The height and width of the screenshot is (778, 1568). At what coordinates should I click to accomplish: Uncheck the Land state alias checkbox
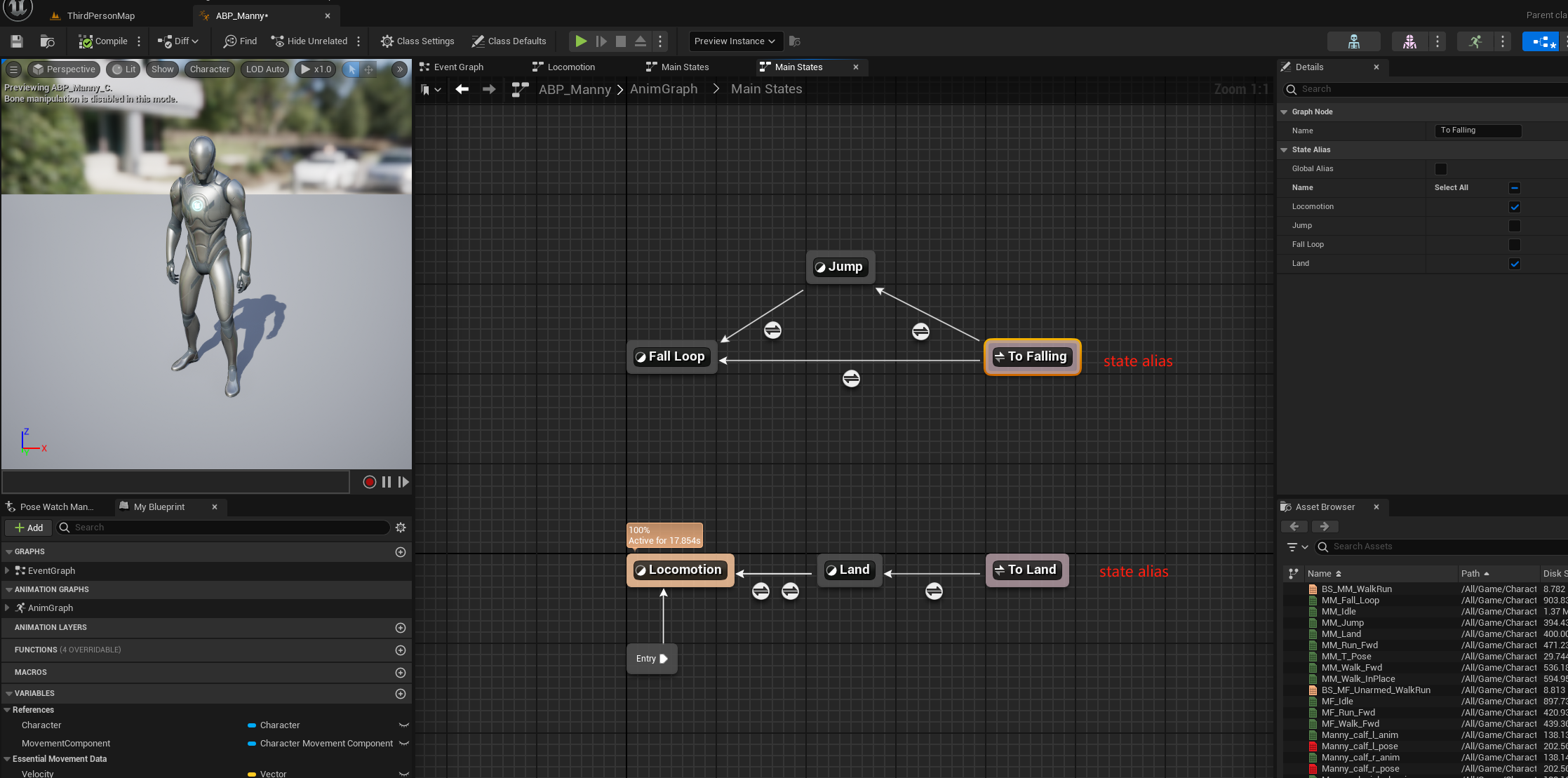pyautogui.click(x=1515, y=264)
